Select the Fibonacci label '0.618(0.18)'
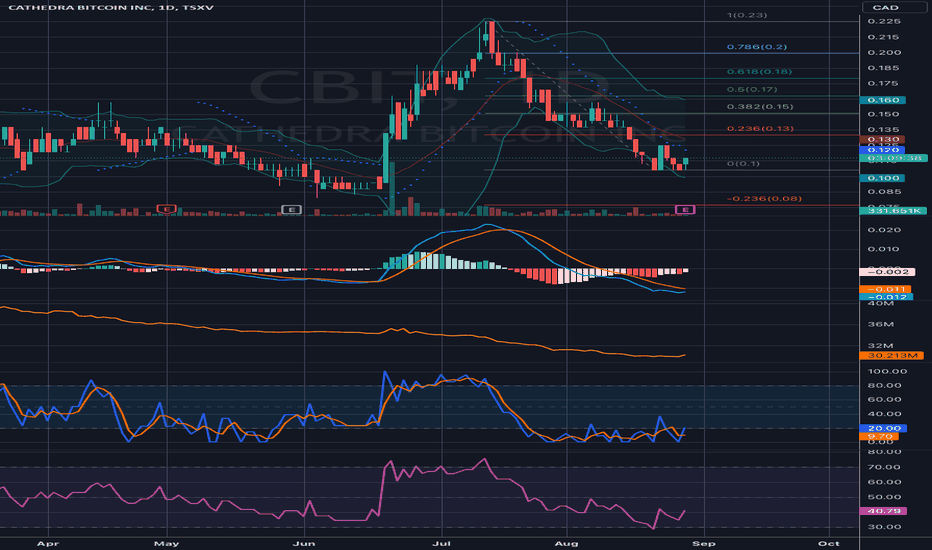 click(759, 71)
